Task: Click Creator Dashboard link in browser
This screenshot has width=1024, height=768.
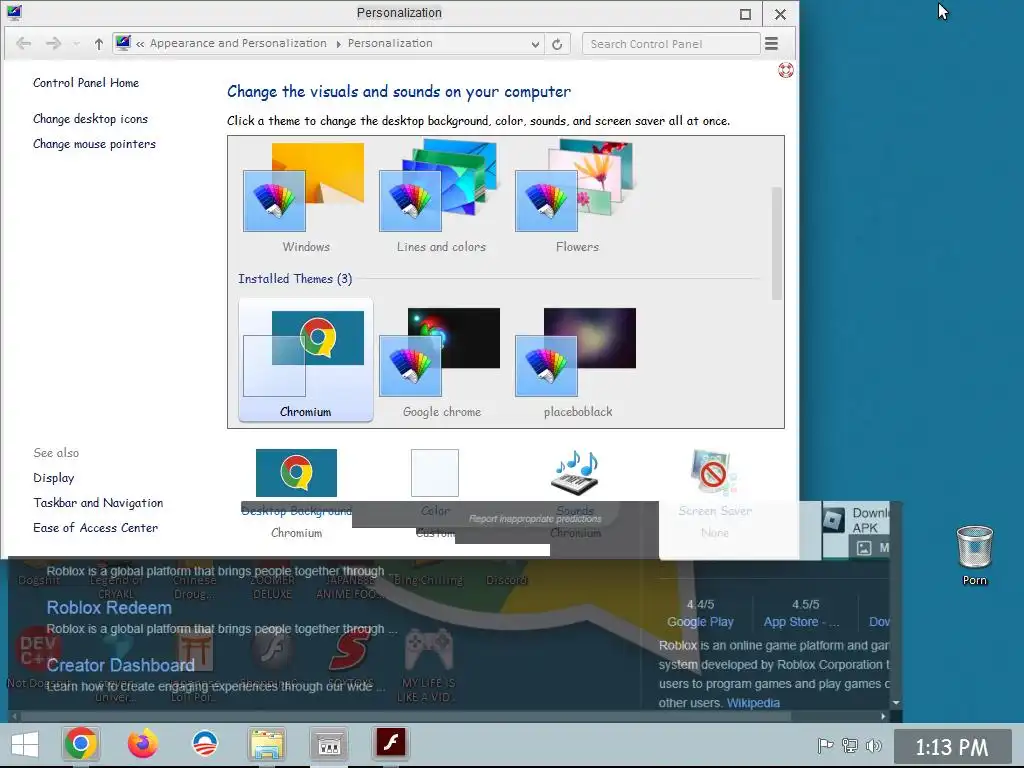Action: [x=121, y=665]
